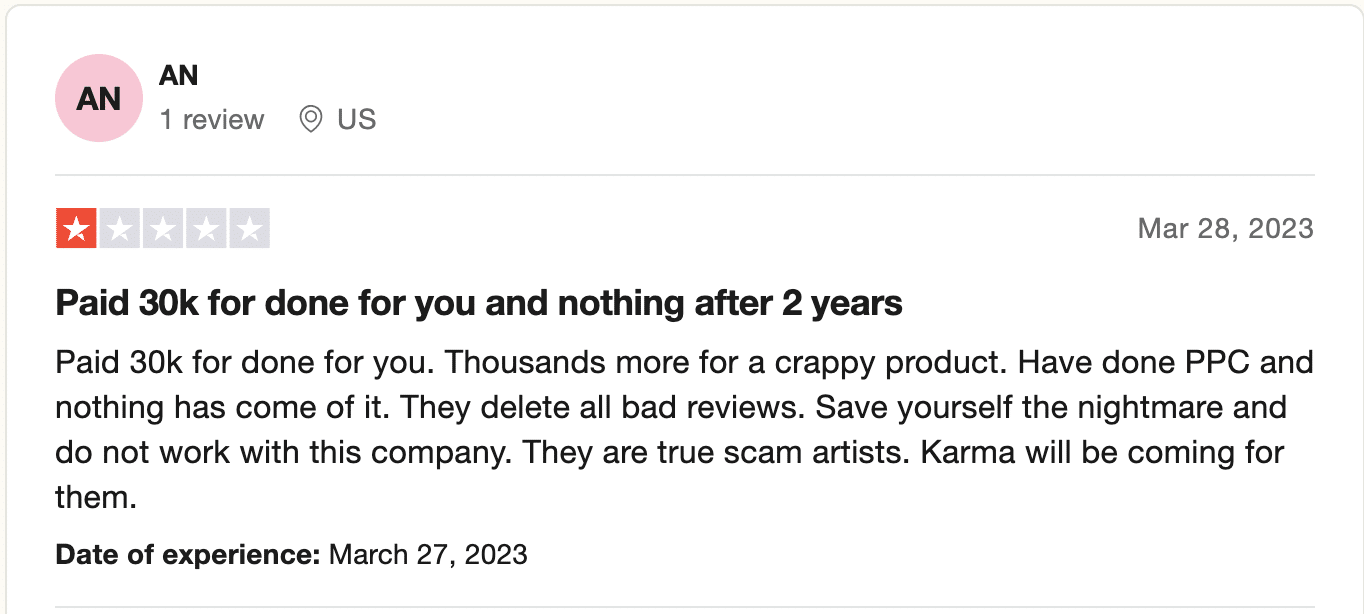Click the review body paragraph text
Viewport: 1364px width, 614px height.
pos(684,429)
